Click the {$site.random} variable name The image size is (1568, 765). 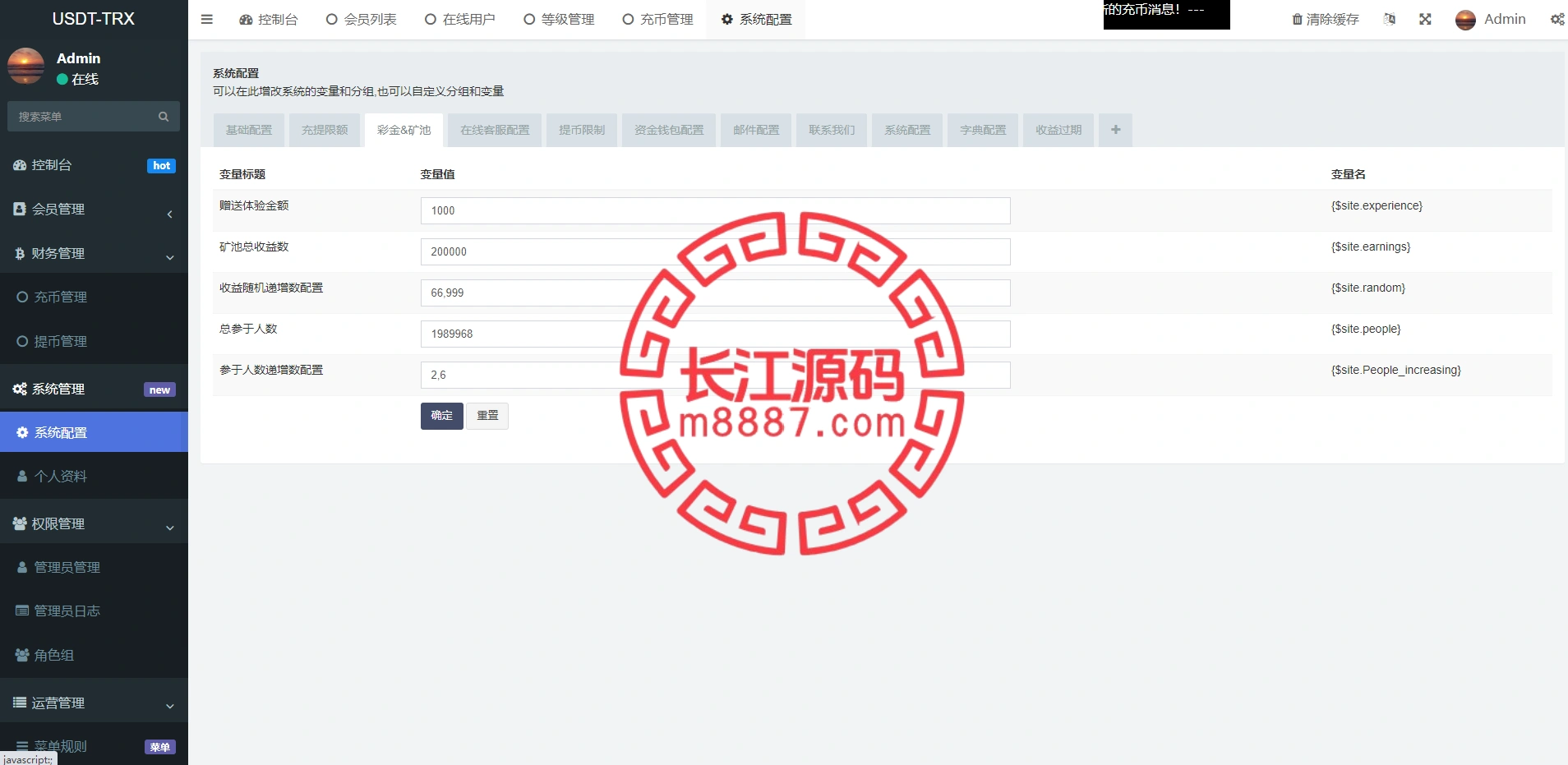(x=1368, y=288)
